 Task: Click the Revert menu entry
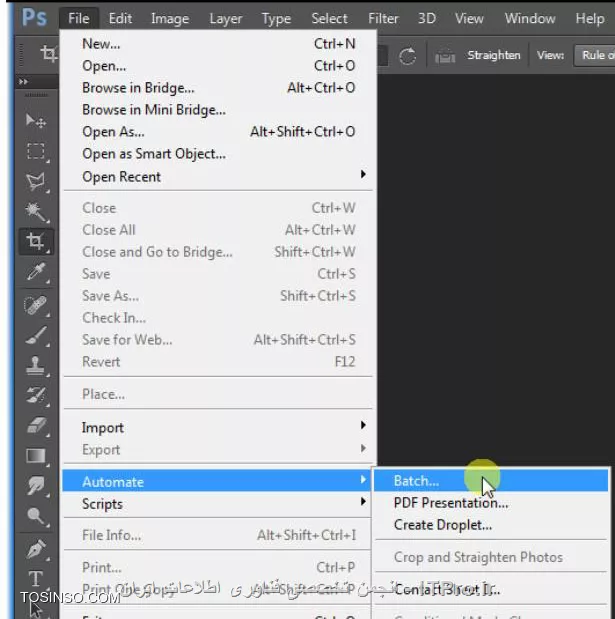point(217,362)
